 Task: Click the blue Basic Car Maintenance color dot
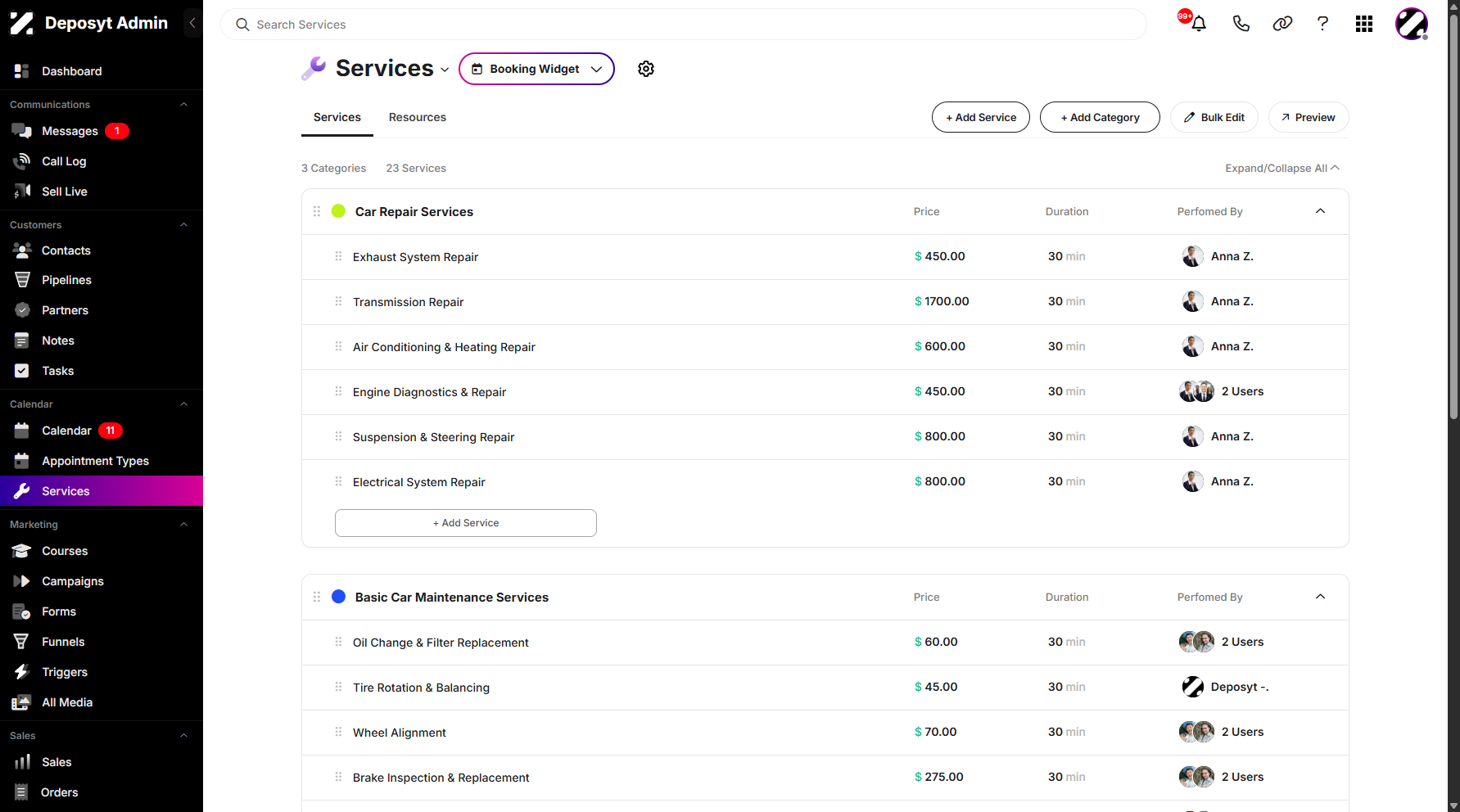click(x=338, y=597)
